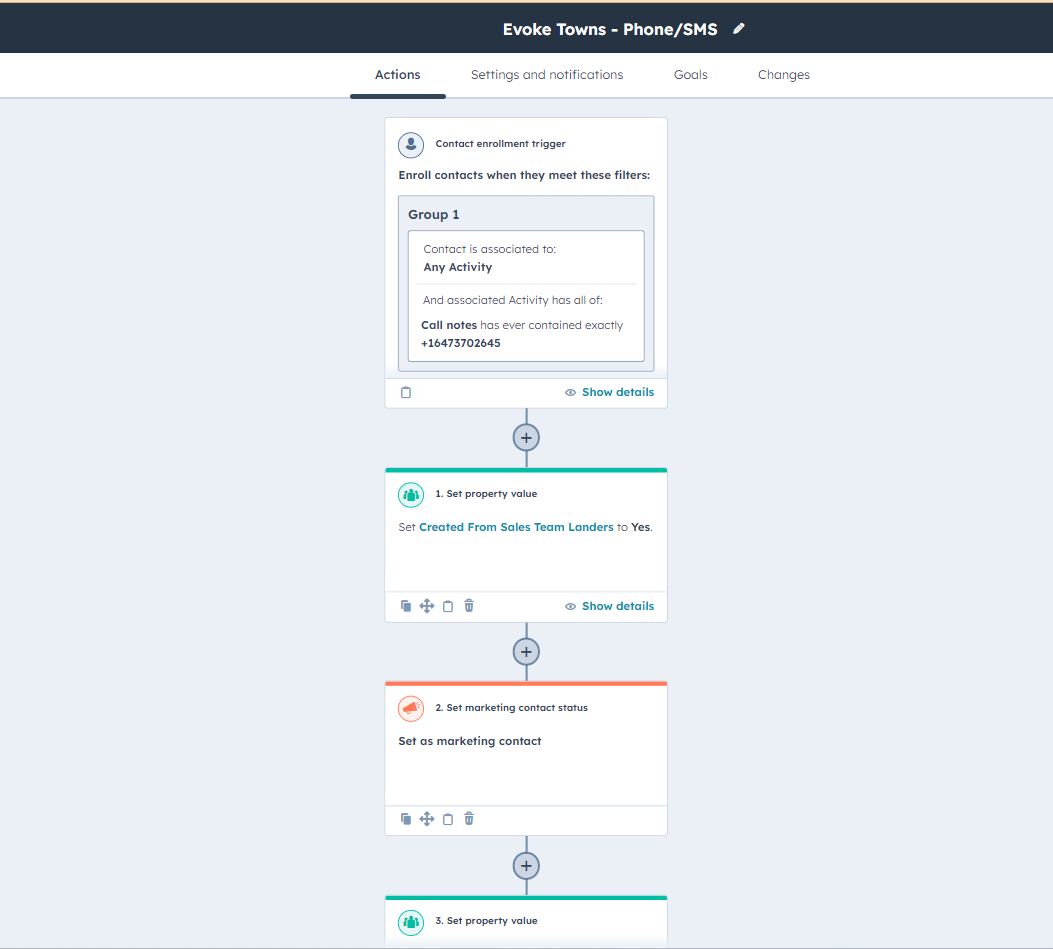This screenshot has width=1053, height=949.
Task: Show details of the enrollment trigger
Action: click(x=610, y=393)
